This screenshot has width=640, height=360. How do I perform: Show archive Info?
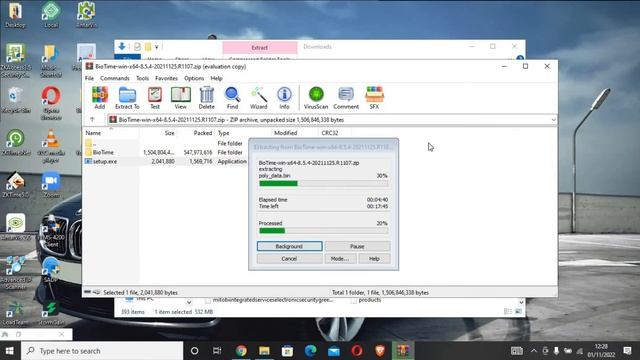pos(284,98)
